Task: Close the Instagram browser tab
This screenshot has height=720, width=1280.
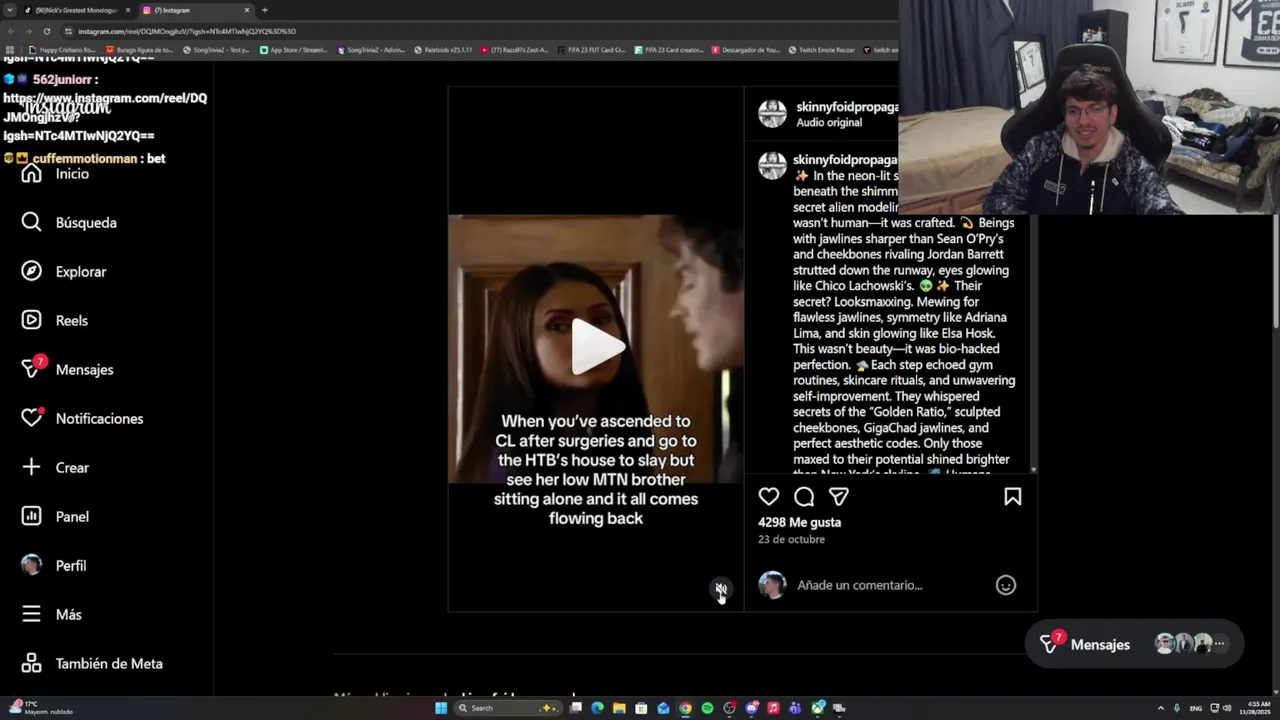Action: (x=247, y=10)
